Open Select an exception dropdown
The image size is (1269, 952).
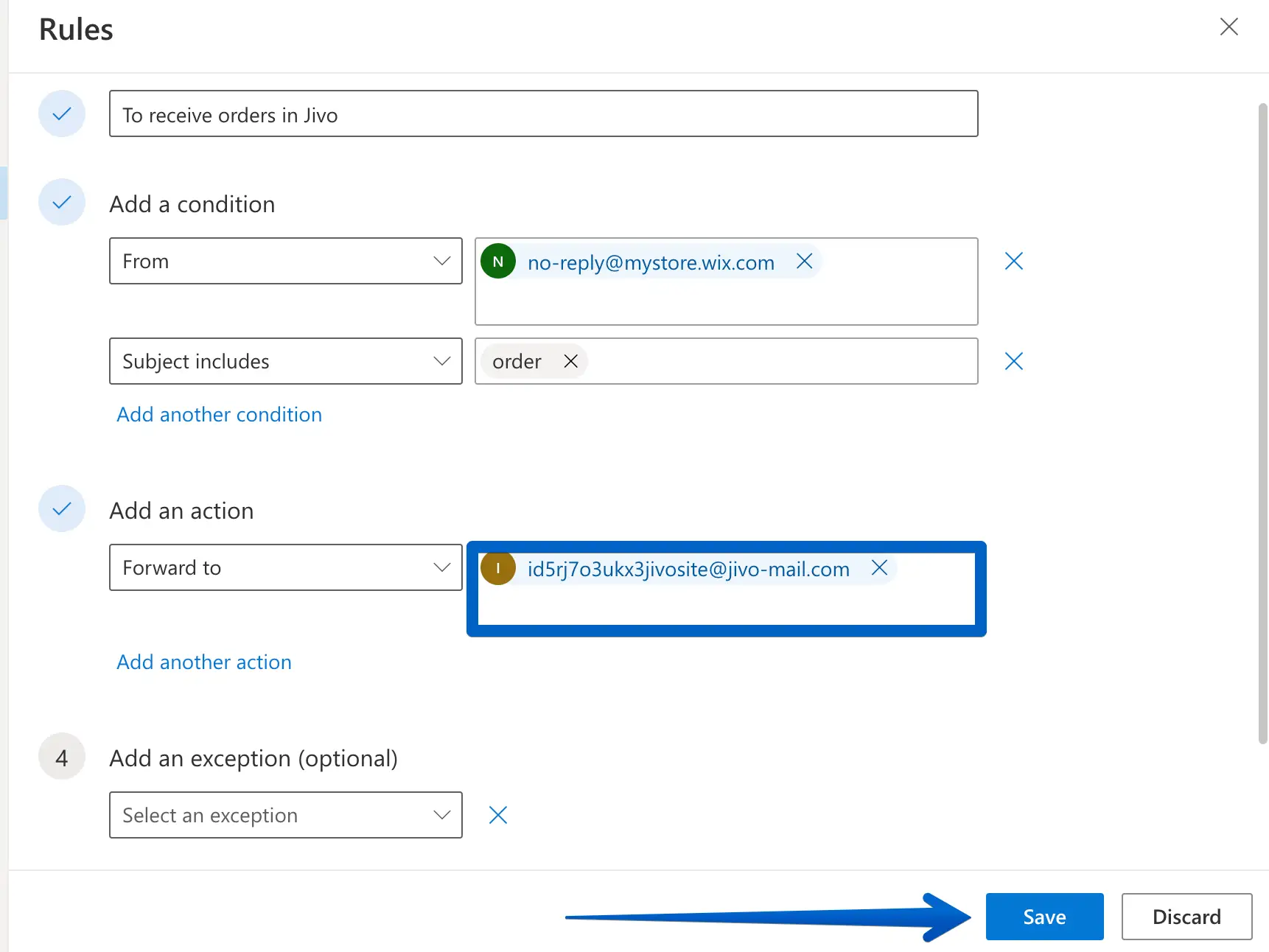285,815
